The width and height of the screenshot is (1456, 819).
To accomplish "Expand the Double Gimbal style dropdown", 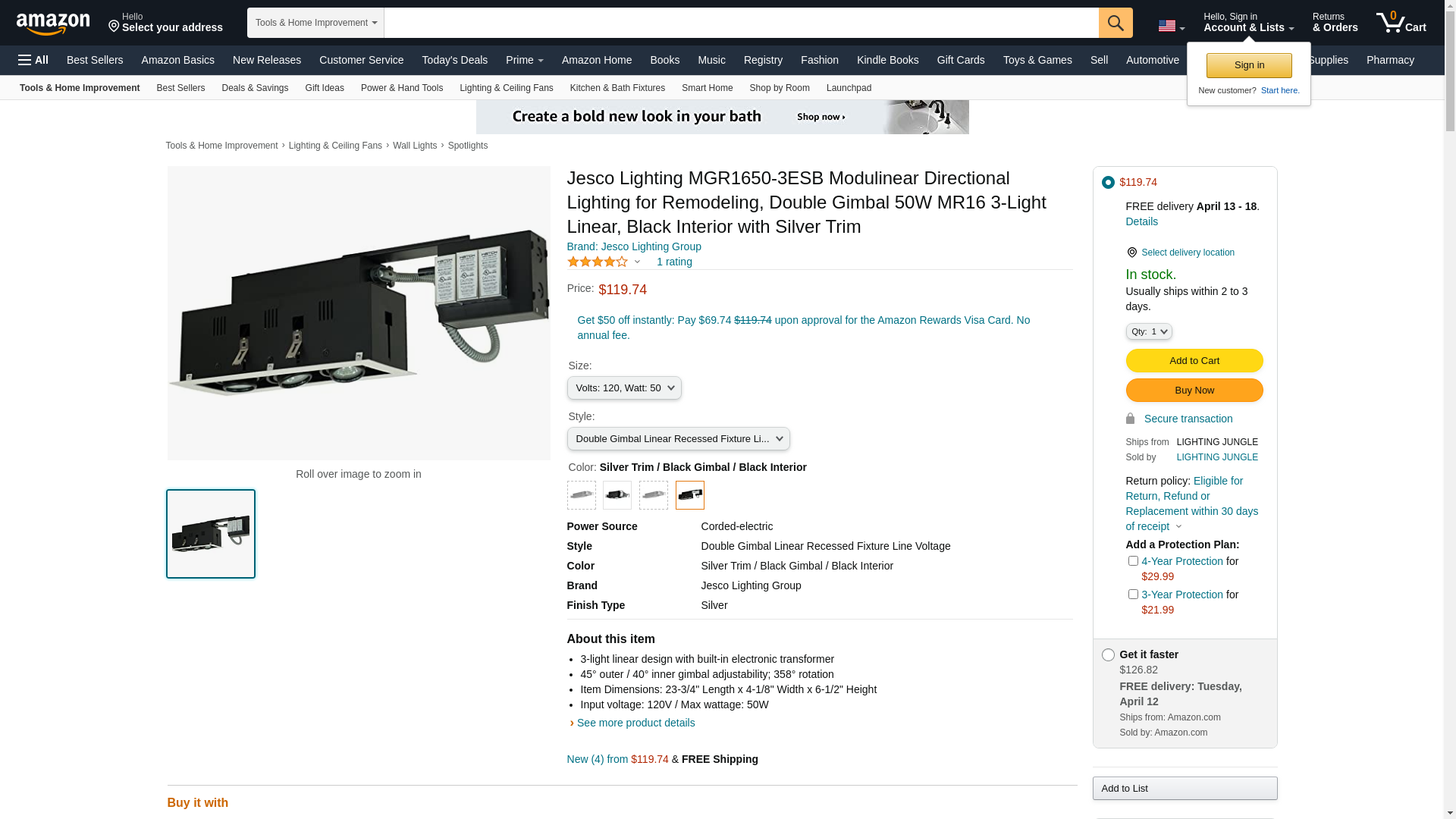I will click(x=678, y=439).
